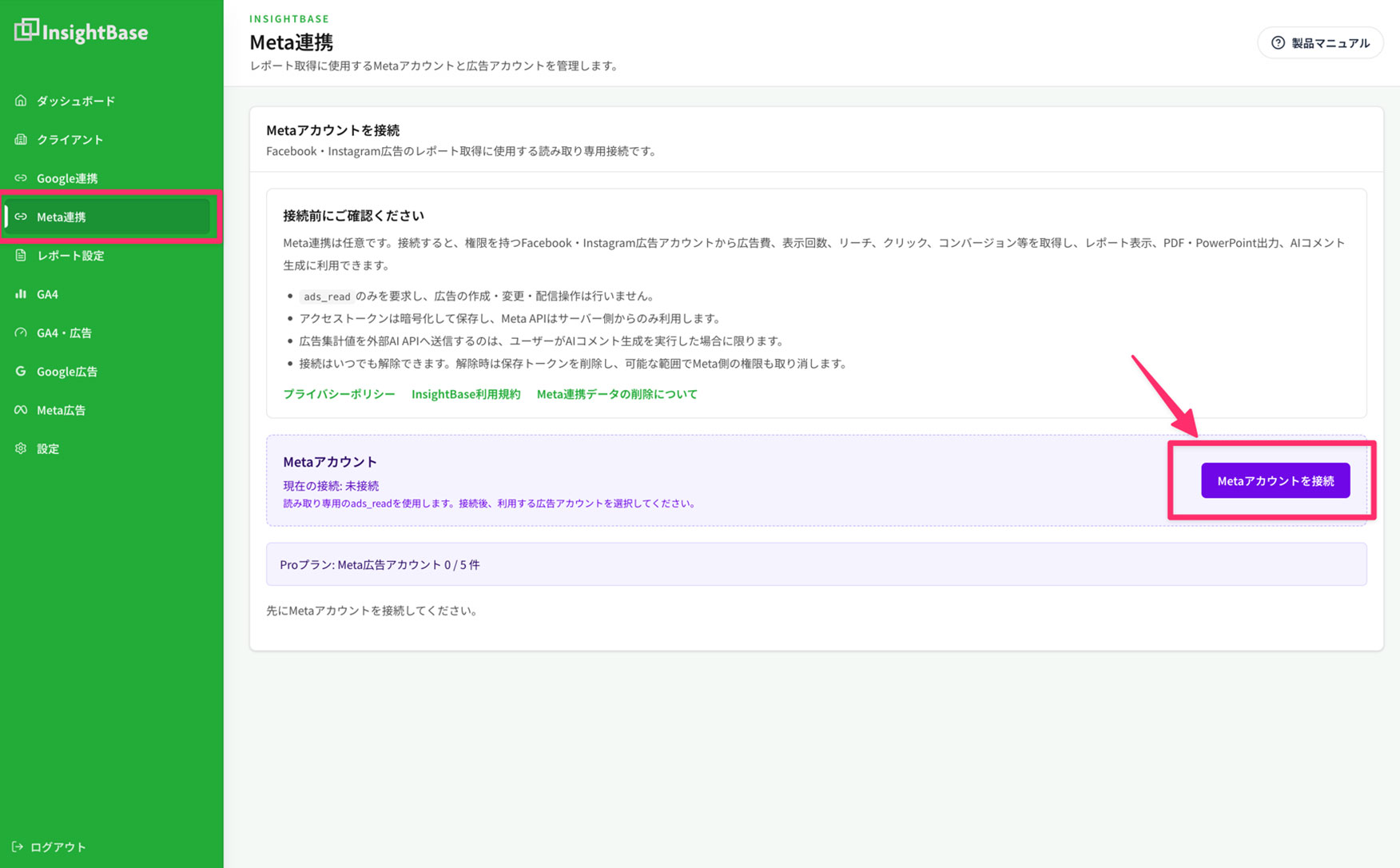Image resolution: width=1400 pixels, height=868 pixels.
Task: Click the 広告集計値を外部AI API bullet
Action: click(542, 341)
